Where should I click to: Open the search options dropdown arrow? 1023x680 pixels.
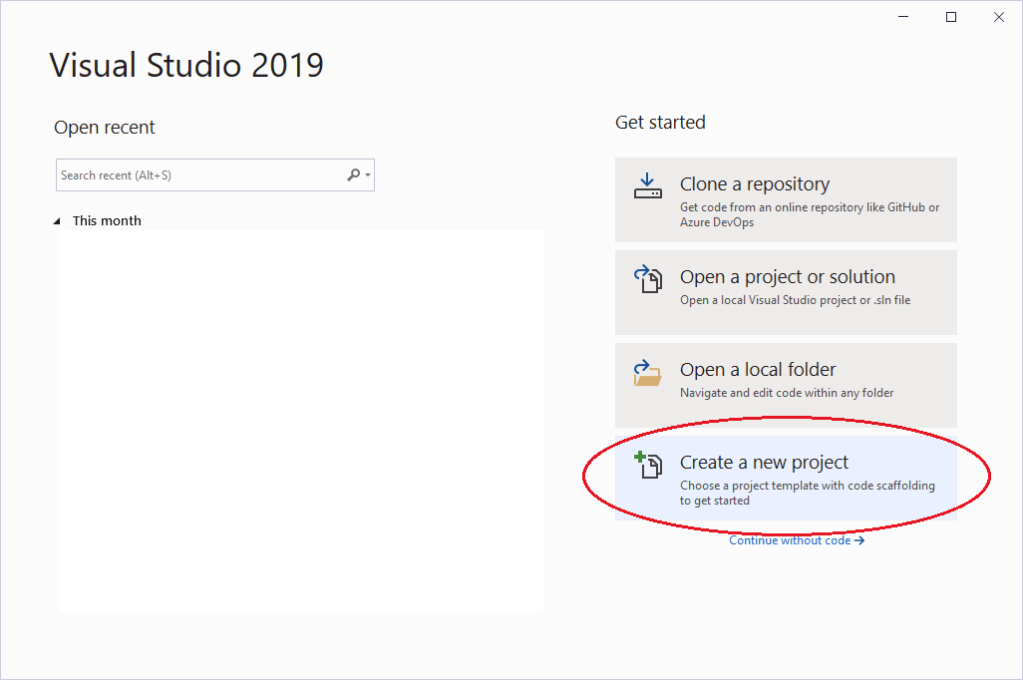[x=369, y=176]
